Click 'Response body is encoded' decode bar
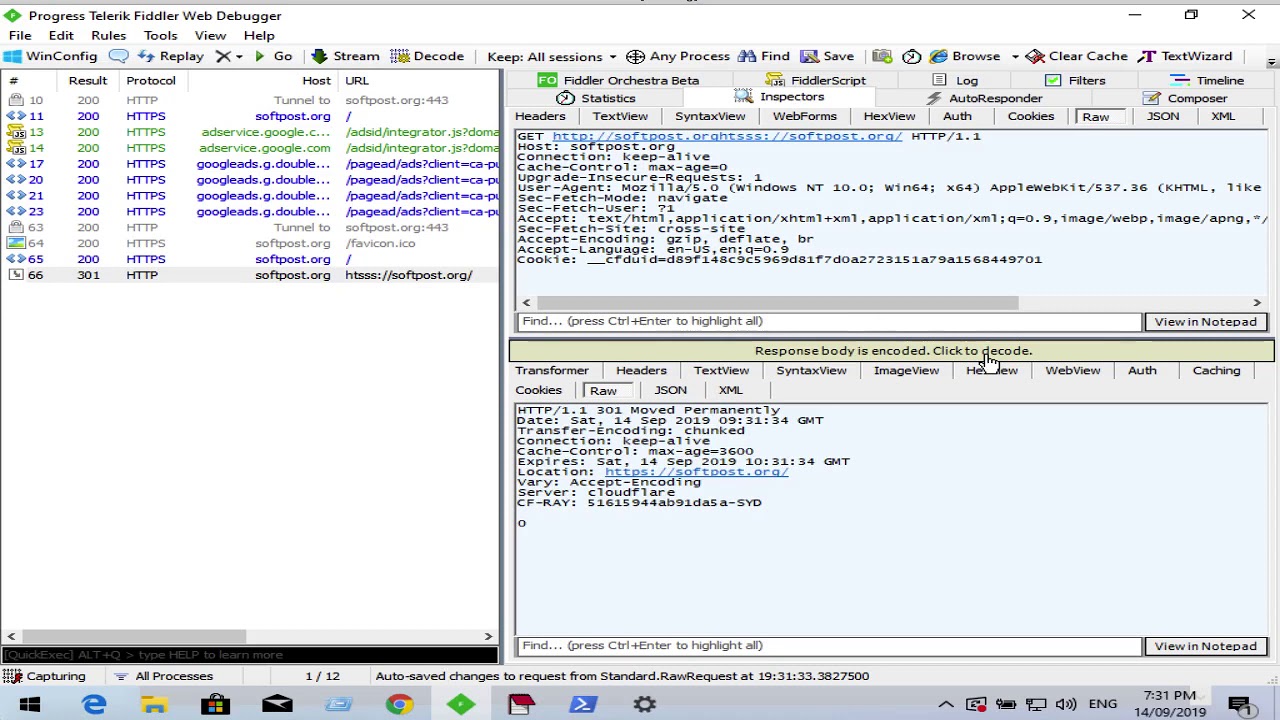 tap(892, 351)
